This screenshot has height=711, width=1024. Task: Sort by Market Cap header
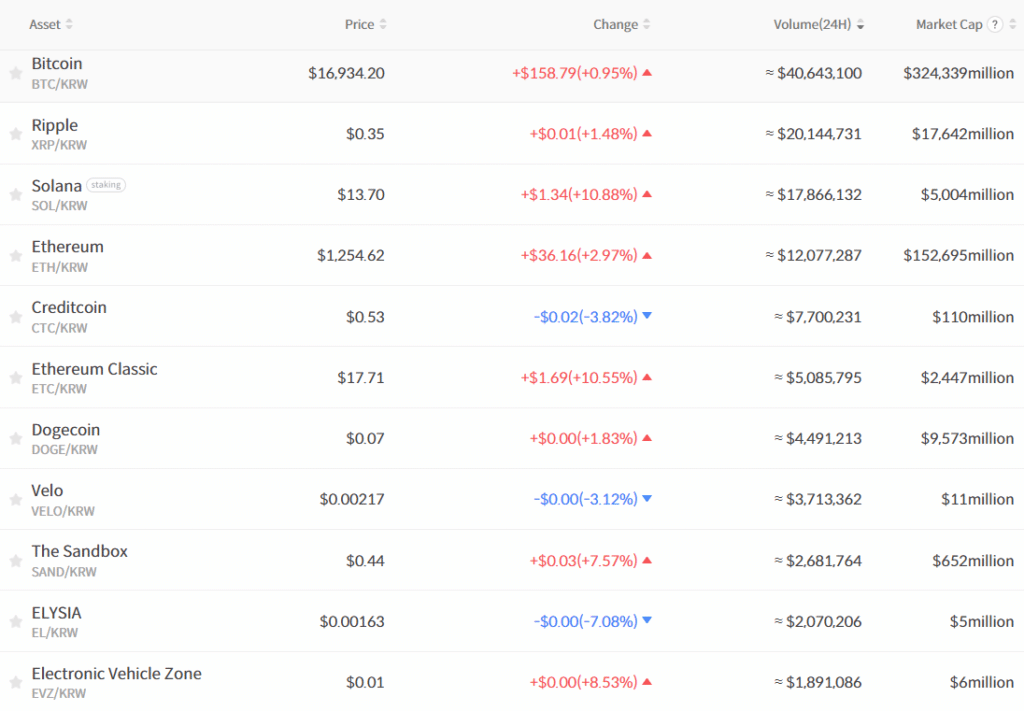click(949, 24)
